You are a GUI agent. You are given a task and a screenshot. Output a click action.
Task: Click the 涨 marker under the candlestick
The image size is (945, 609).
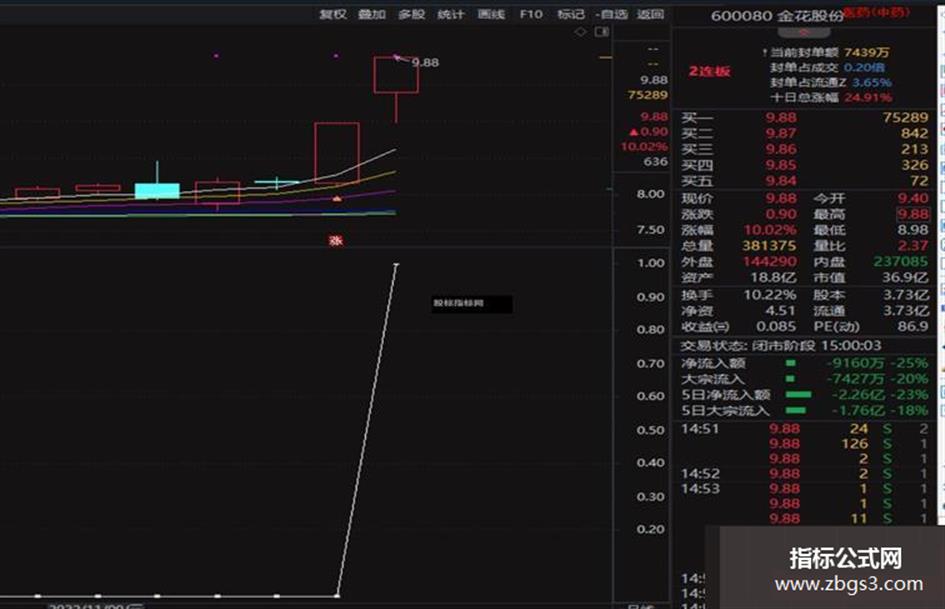(x=336, y=241)
